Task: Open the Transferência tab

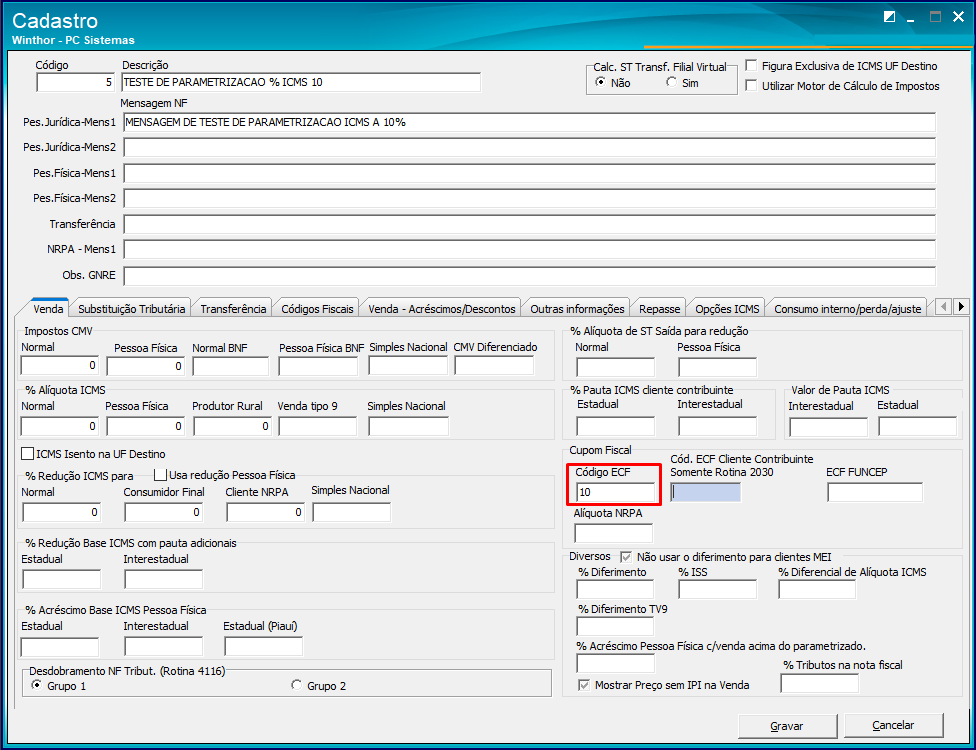Action: [x=233, y=309]
